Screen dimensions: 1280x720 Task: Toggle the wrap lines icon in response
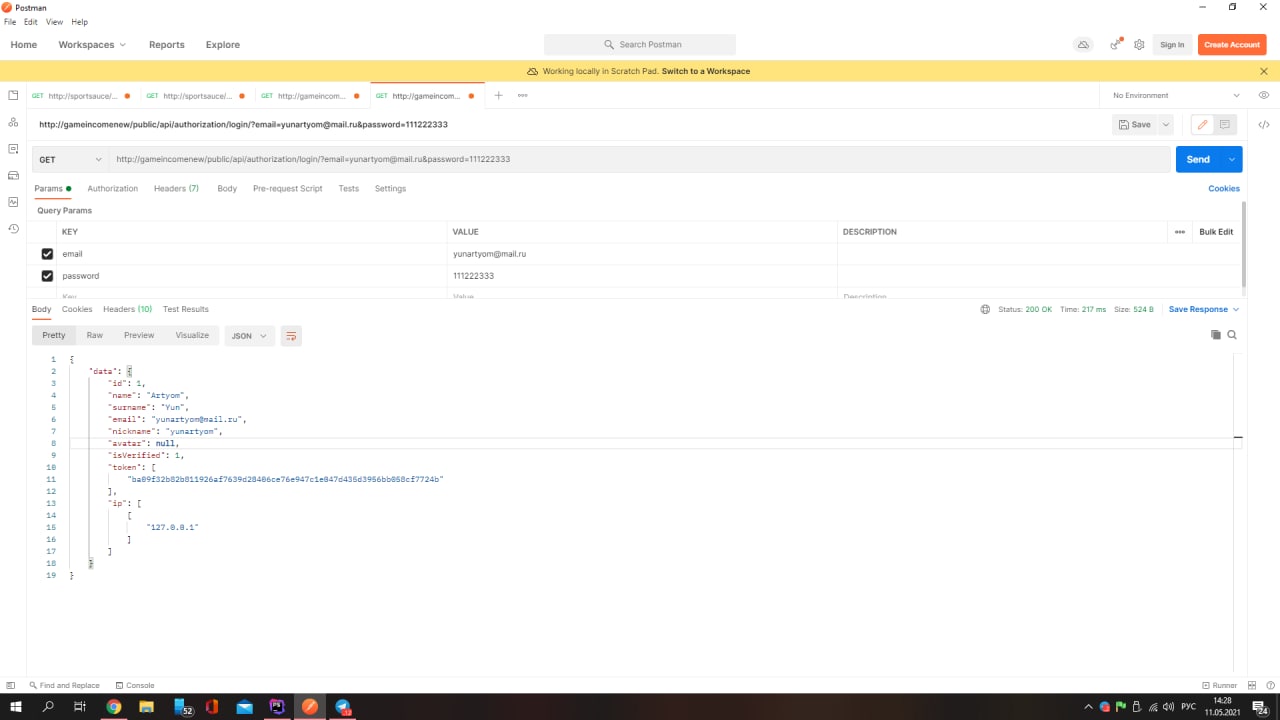click(x=291, y=336)
